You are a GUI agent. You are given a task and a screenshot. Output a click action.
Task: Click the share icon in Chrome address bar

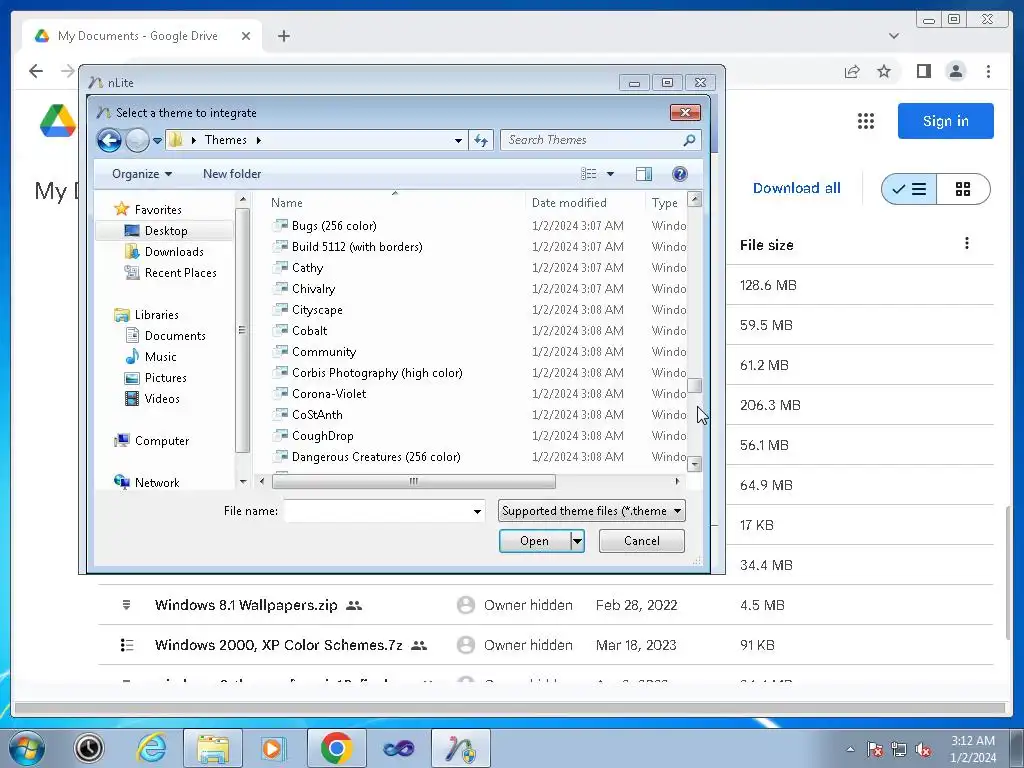tap(852, 71)
